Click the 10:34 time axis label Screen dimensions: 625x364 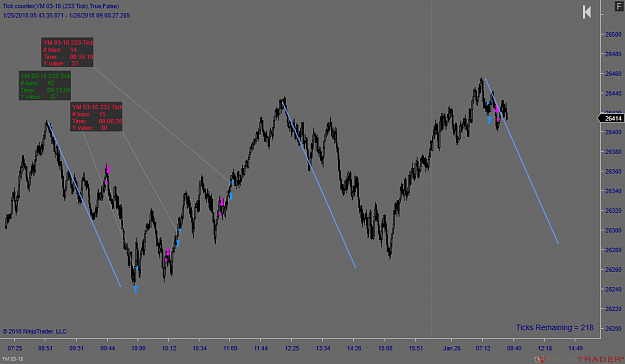point(200,348)
